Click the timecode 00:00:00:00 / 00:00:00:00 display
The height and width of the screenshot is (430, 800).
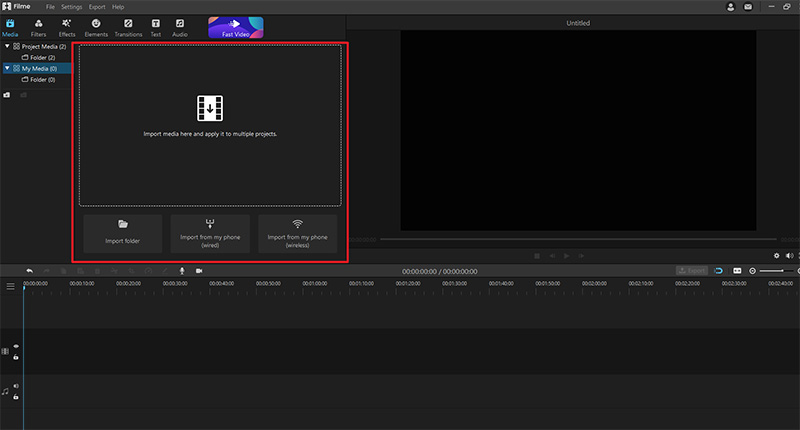[440, 271]
